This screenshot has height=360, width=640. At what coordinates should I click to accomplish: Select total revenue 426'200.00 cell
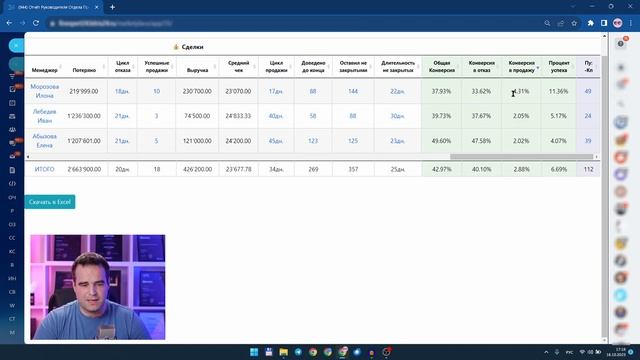[x=198, y=169]
